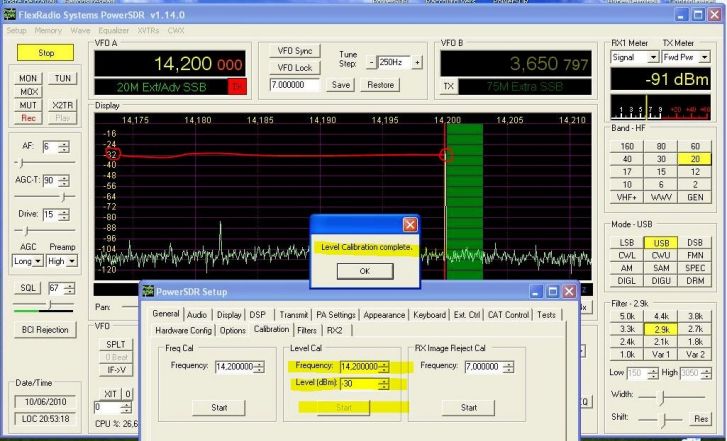Decrease tune step with minus button

[371, 62]
